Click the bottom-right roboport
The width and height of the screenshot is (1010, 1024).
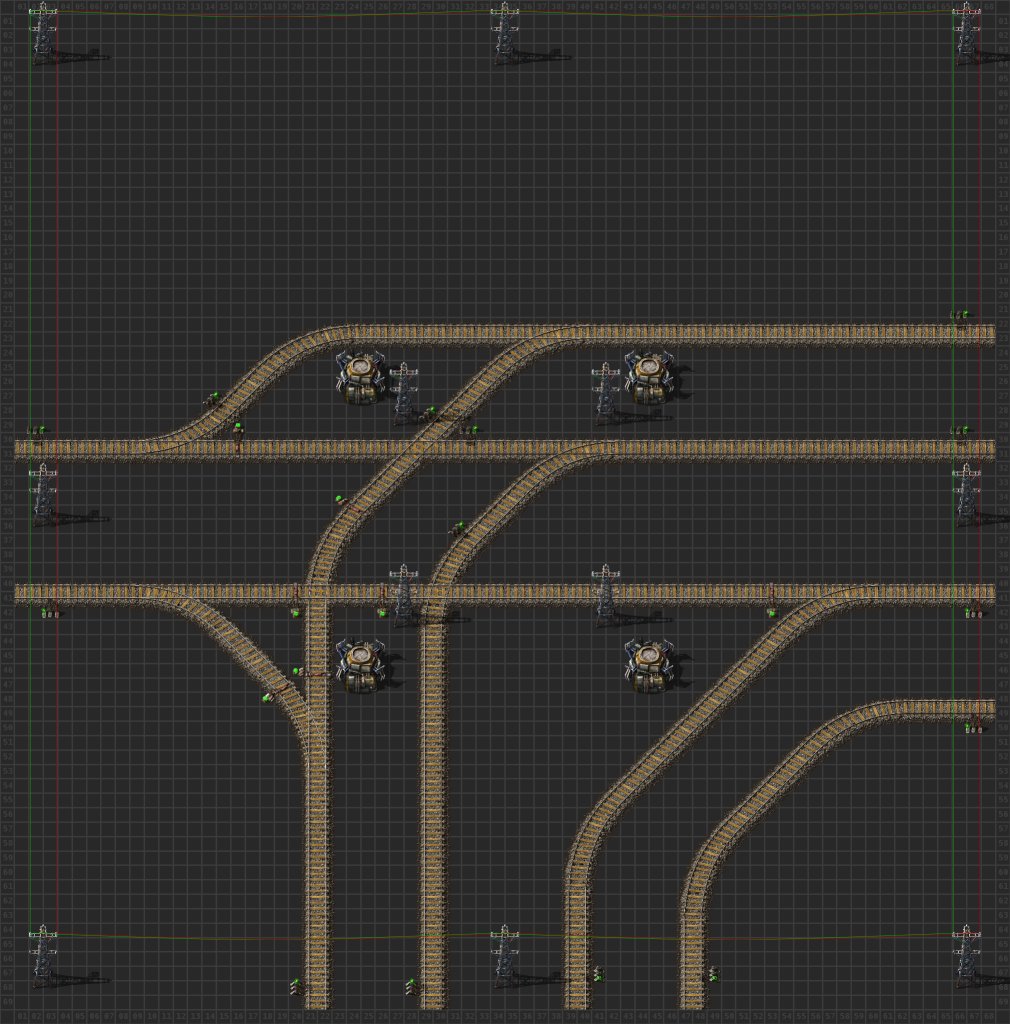pos(649,665)
